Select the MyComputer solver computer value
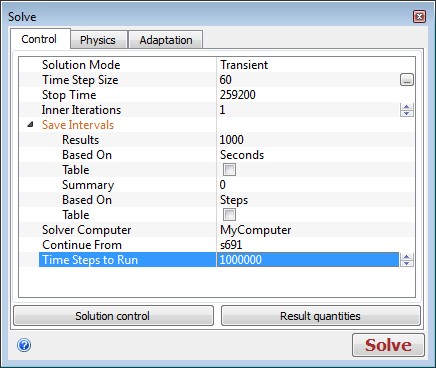The width and height of the screenshot is (436, 368). coord(256,230)
